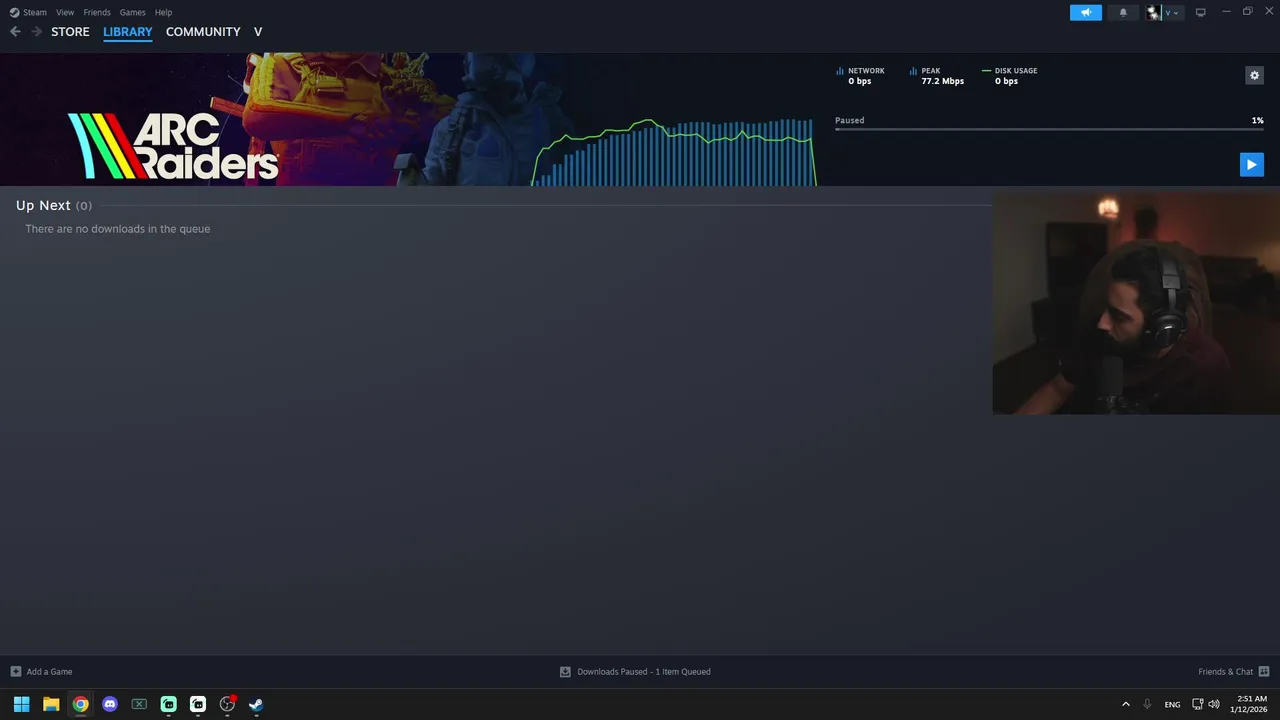Viewport: 1280px width, 720px height.
Task: Open volume speaker tray icon
Action: [x=1214, y=704]
